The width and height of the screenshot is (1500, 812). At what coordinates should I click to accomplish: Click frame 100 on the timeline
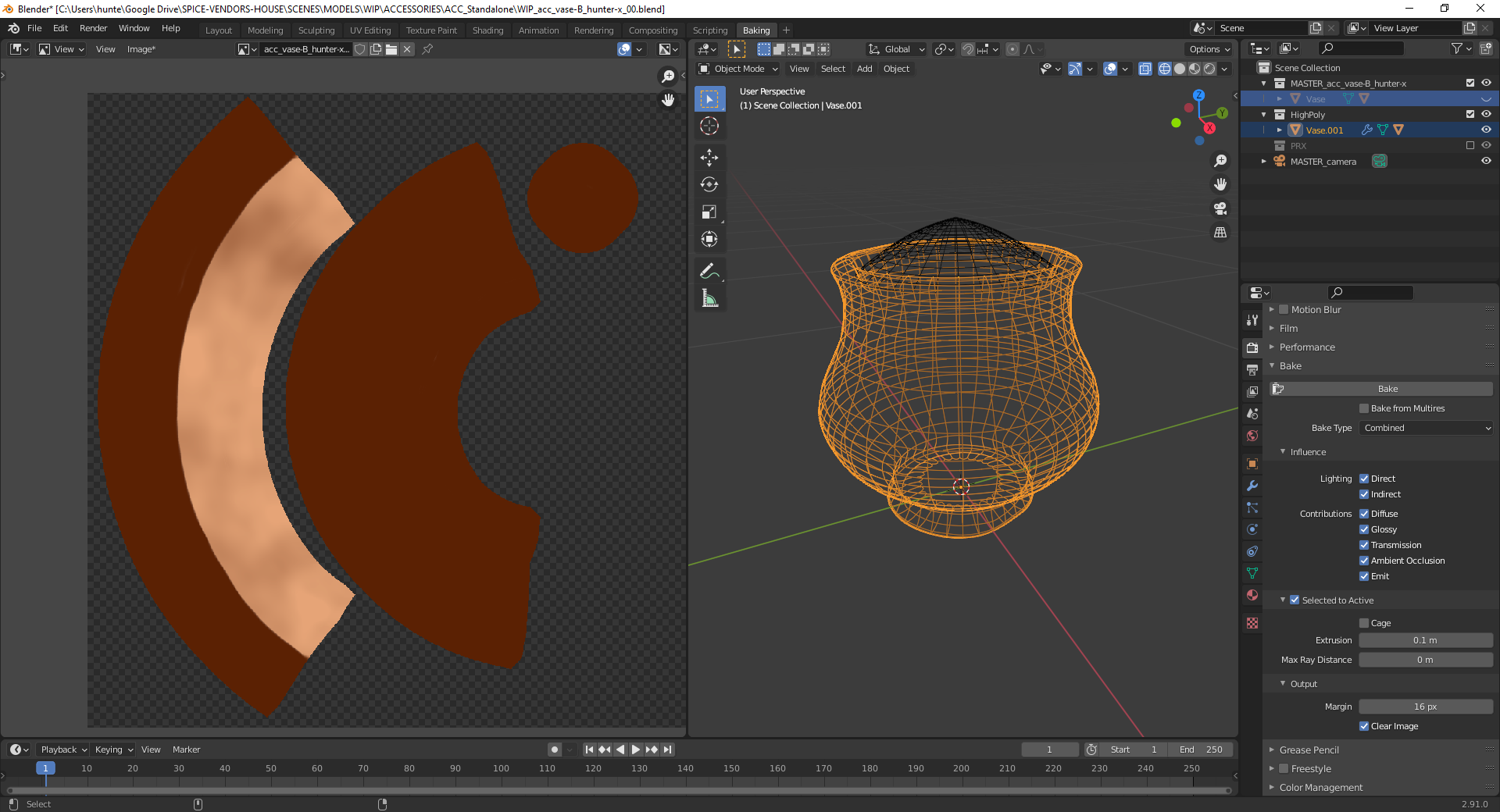[x=501, y=768]
